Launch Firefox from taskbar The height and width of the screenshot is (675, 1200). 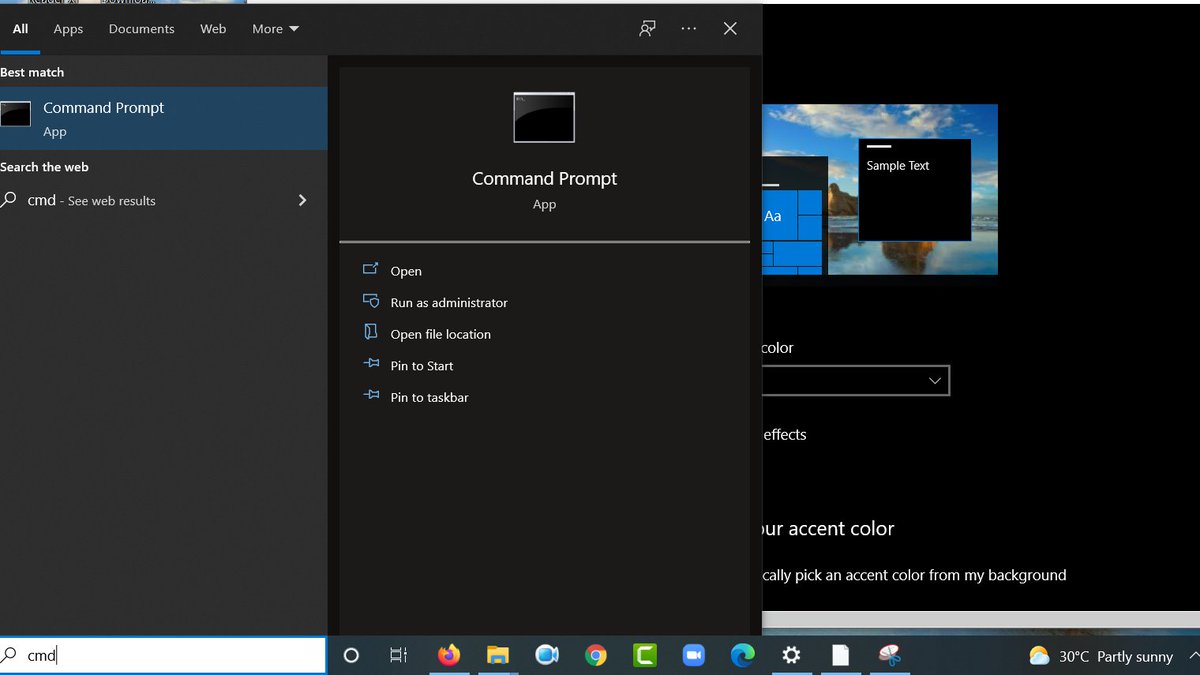pyautogui.click(x=449, y=655)
